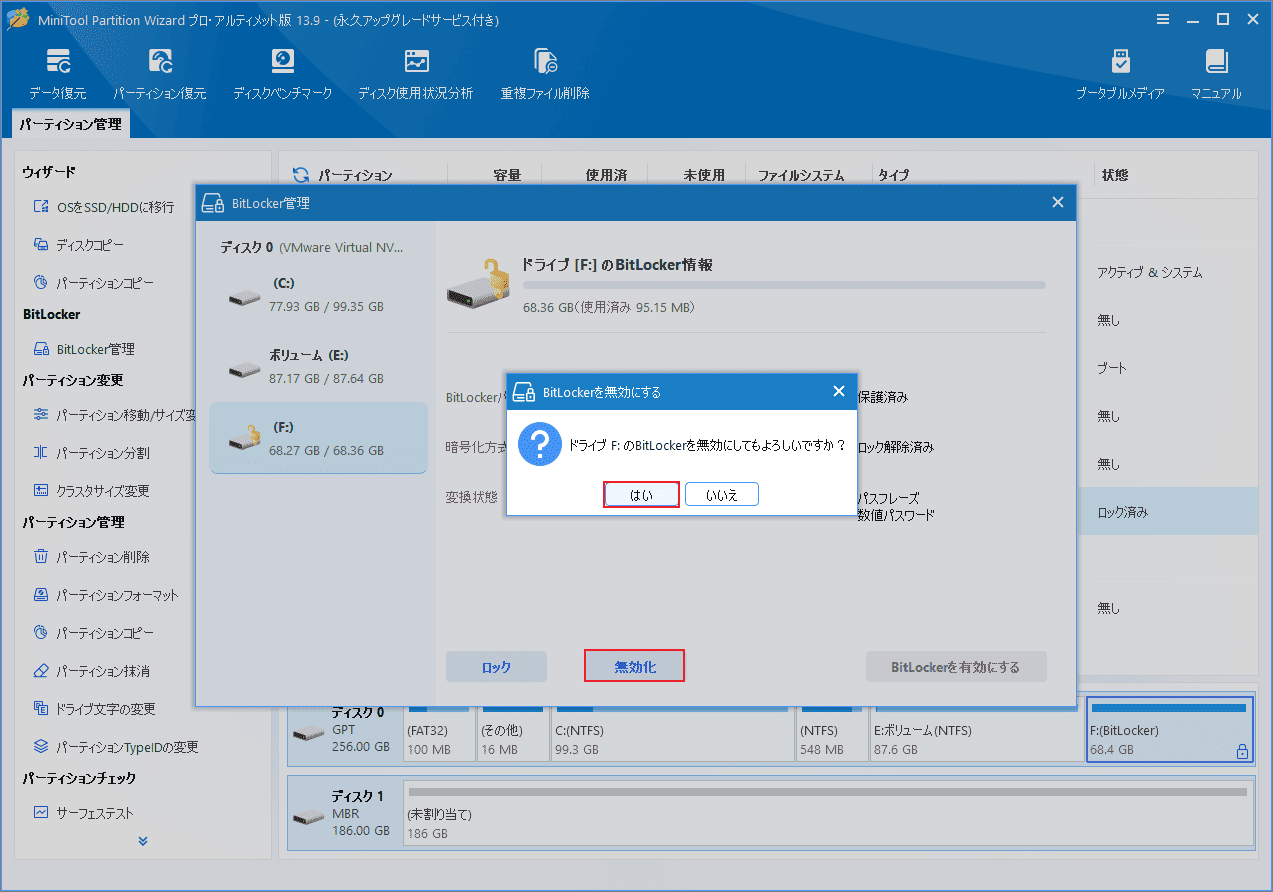Click the ロック button

pos(496,667)
